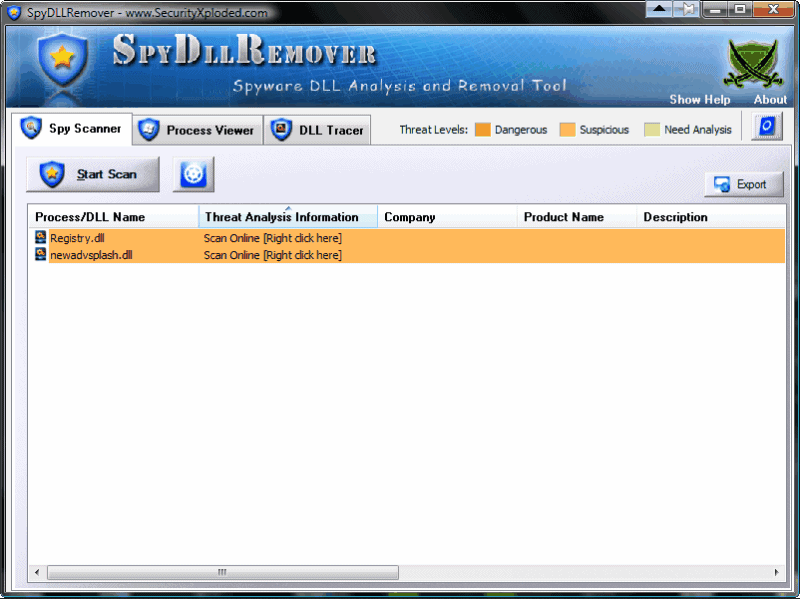Switch to the Process Viewer tab

coord(197,130)
